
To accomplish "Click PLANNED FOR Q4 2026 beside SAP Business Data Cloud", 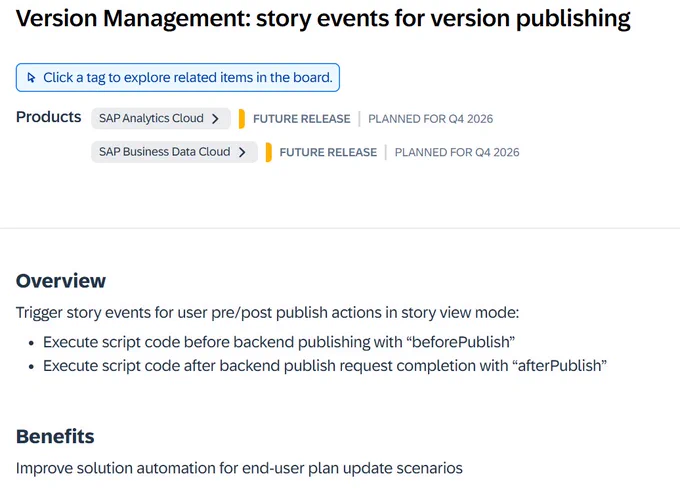I will [457, 152].
